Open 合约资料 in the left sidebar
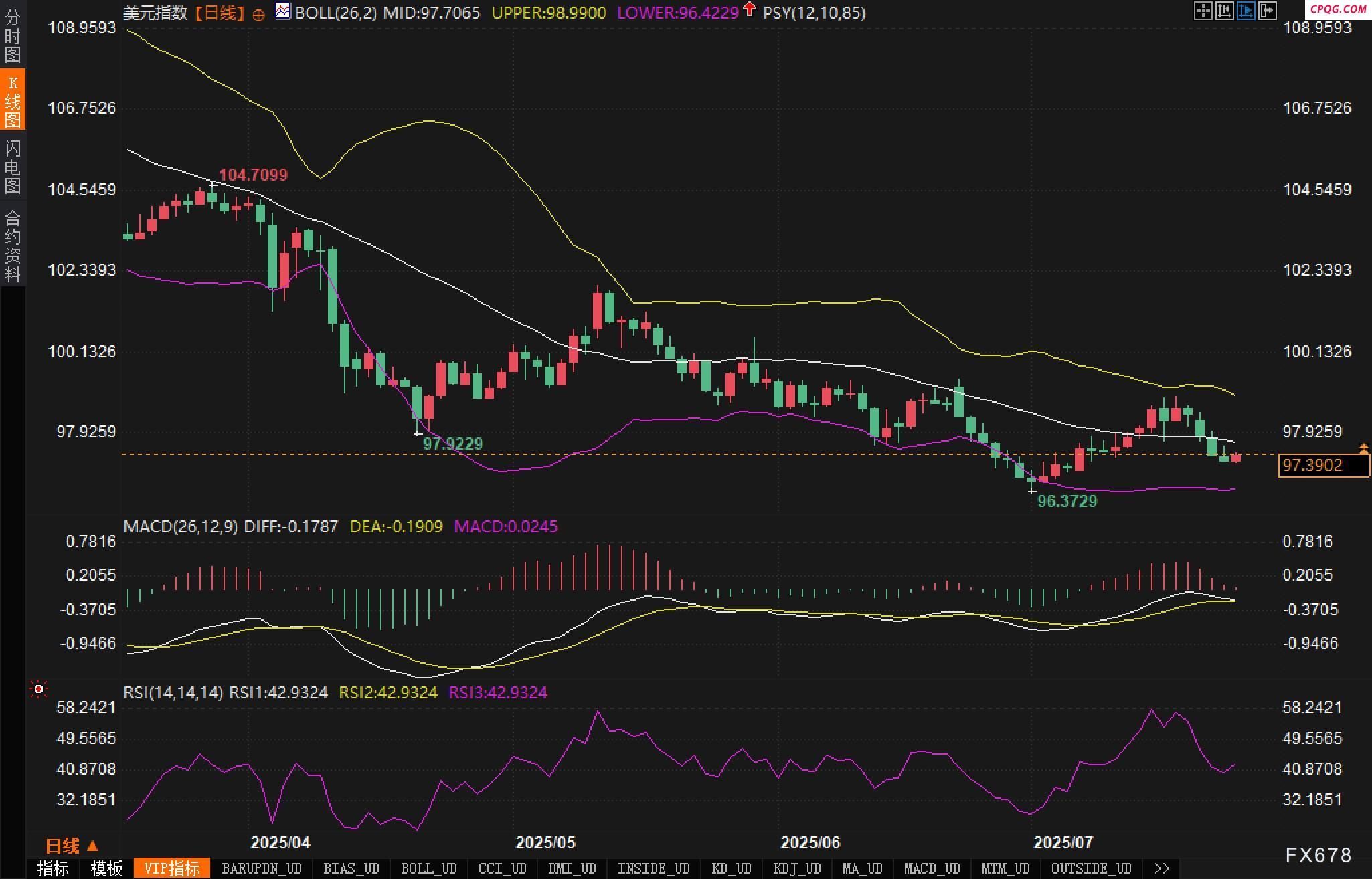The width and height of the screenshot is (1372, 879). [x=13, y=246]
